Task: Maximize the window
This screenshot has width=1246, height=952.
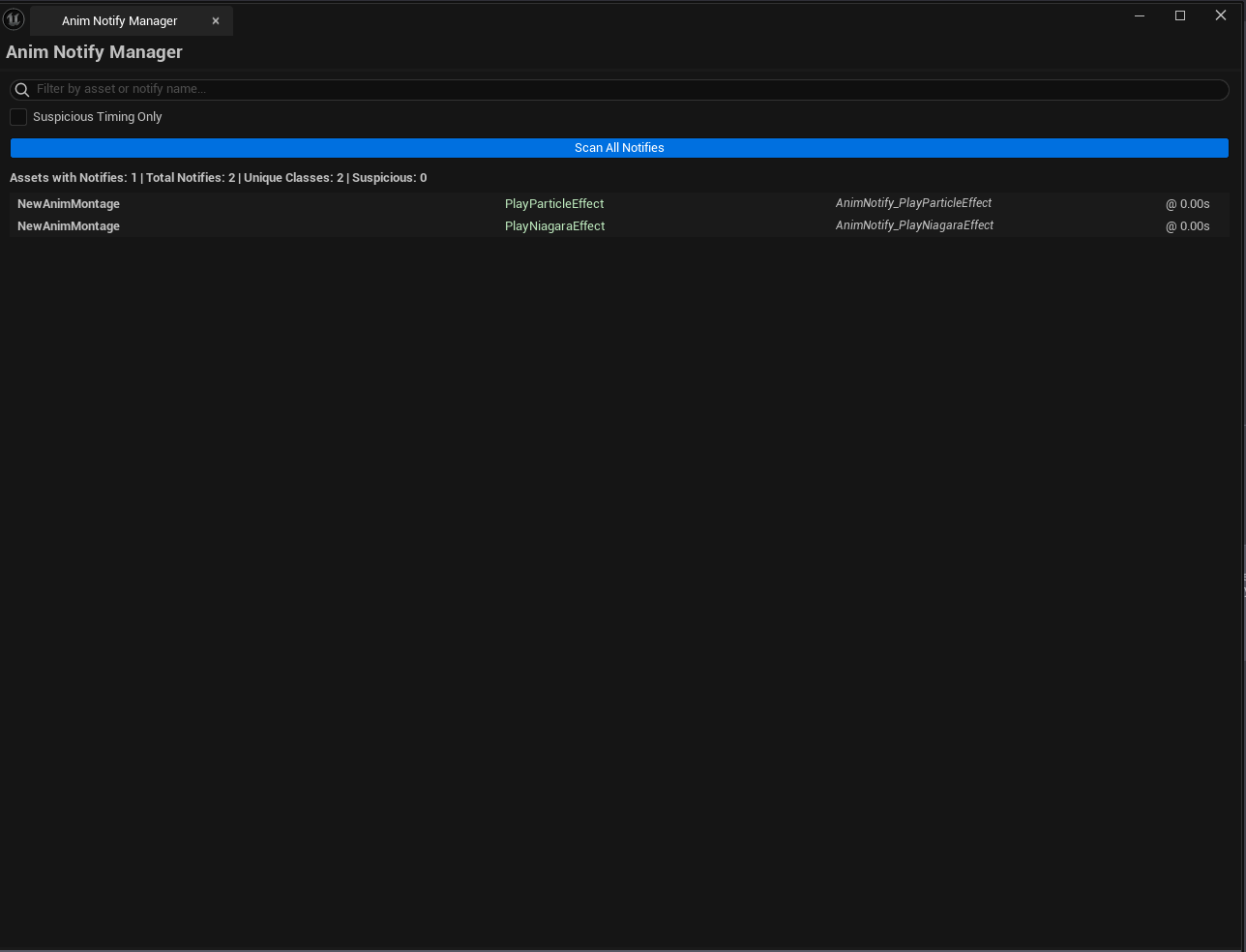Action: 1180,15
